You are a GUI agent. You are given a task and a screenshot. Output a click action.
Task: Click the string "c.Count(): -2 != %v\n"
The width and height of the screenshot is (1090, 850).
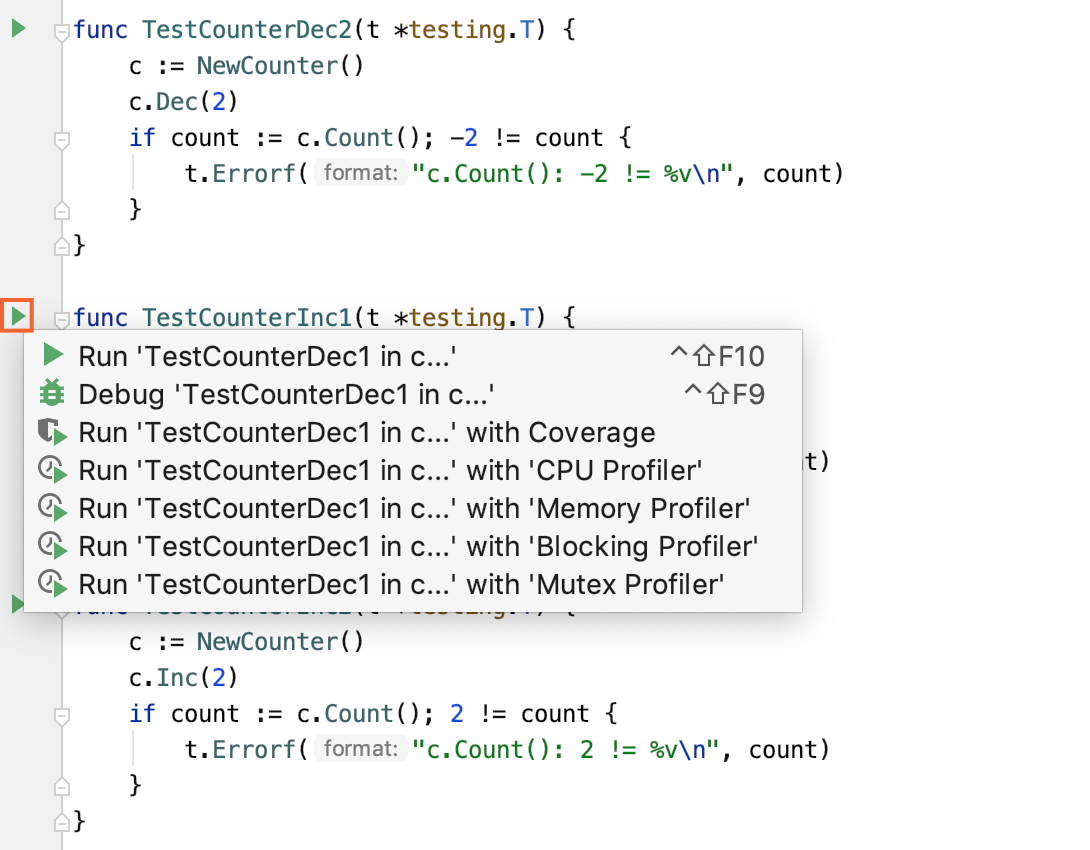[573, 174]
